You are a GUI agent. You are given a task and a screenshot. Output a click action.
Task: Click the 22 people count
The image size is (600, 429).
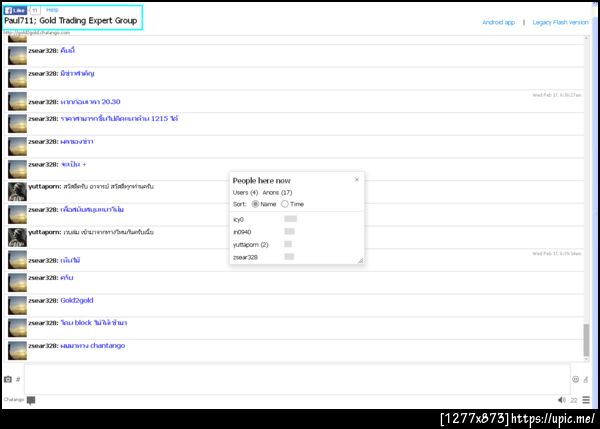(x=574, y=400)
